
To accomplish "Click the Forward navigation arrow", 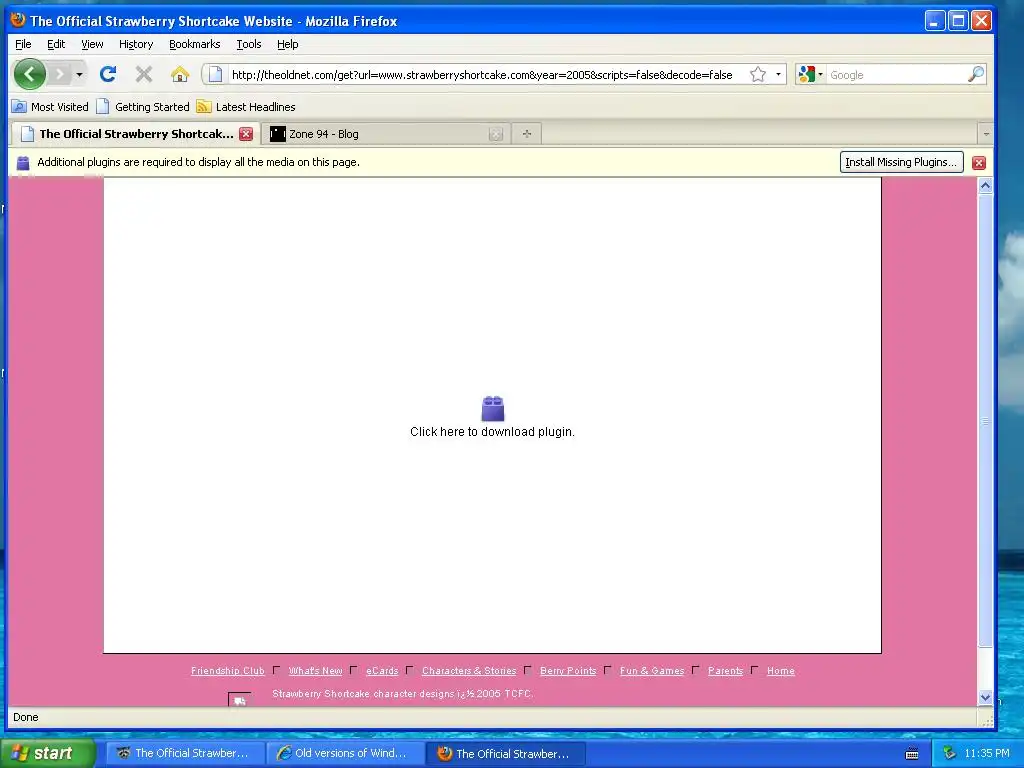I will click(59, 74).
